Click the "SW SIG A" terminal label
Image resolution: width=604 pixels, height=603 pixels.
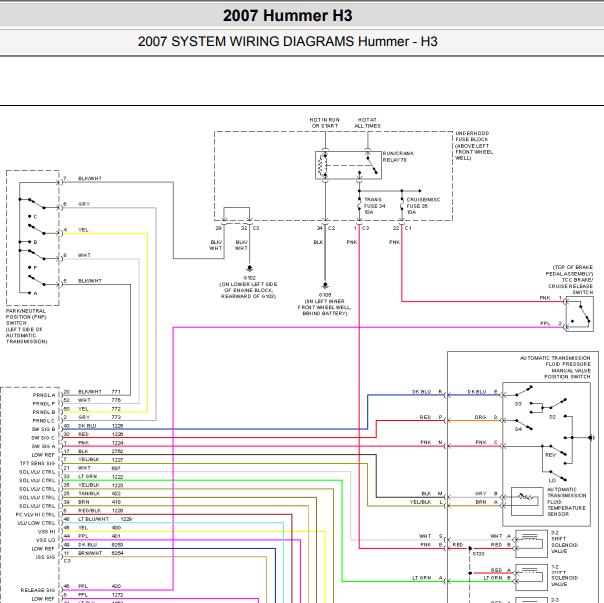(43, 446)
